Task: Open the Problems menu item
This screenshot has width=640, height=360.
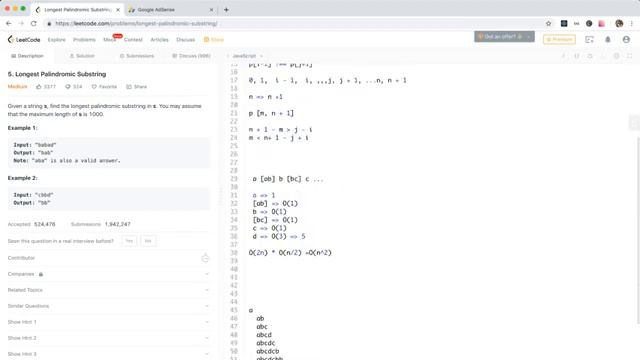Action: coord(84,40)
